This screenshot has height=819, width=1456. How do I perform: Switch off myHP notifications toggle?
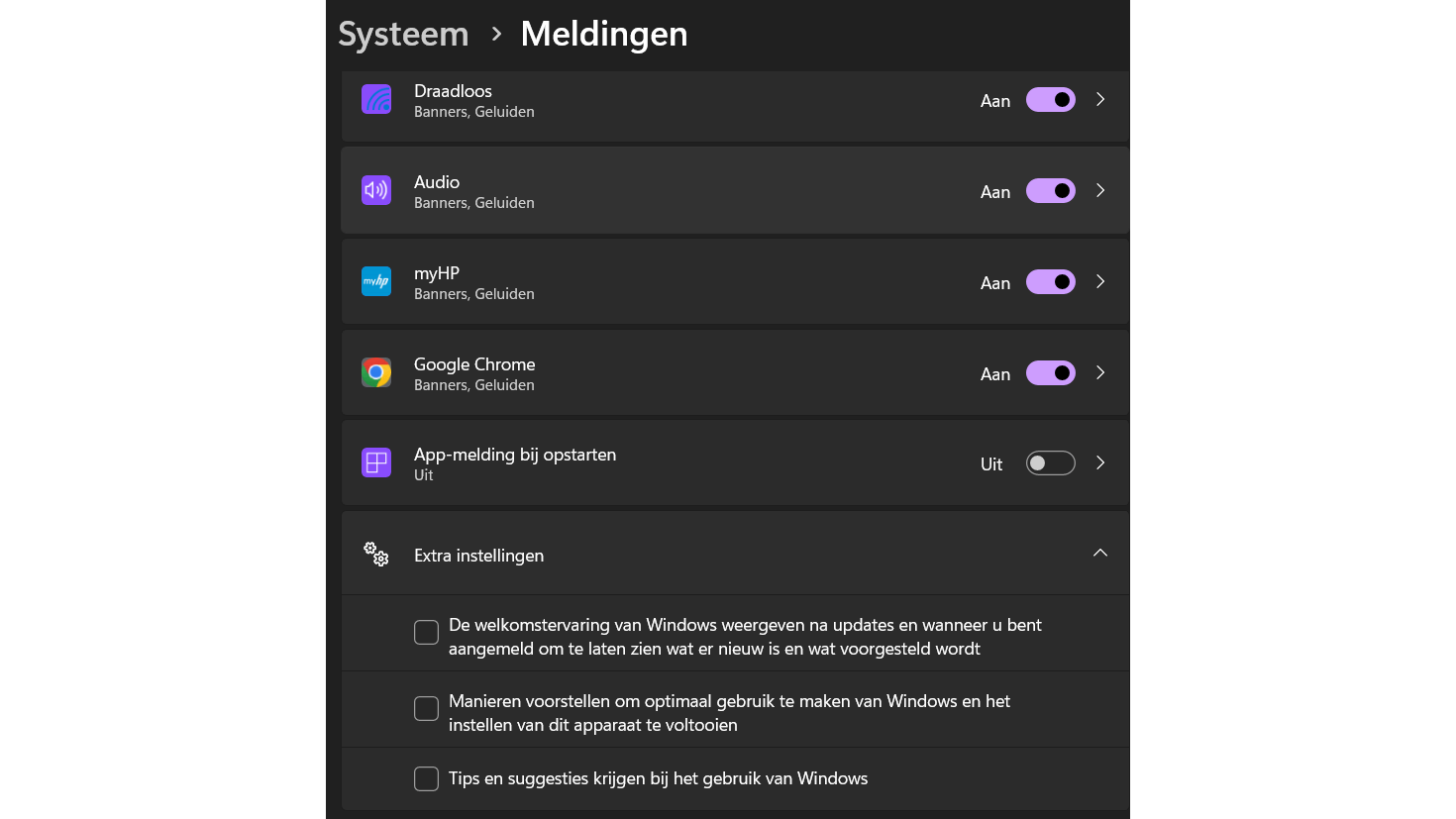point(1050,282)
